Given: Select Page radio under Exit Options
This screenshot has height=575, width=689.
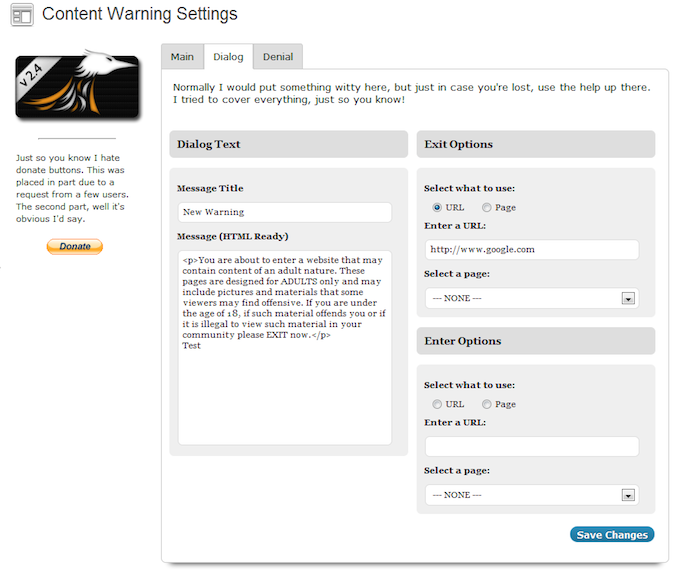Looking at the screenshot, I should (487, 207).
